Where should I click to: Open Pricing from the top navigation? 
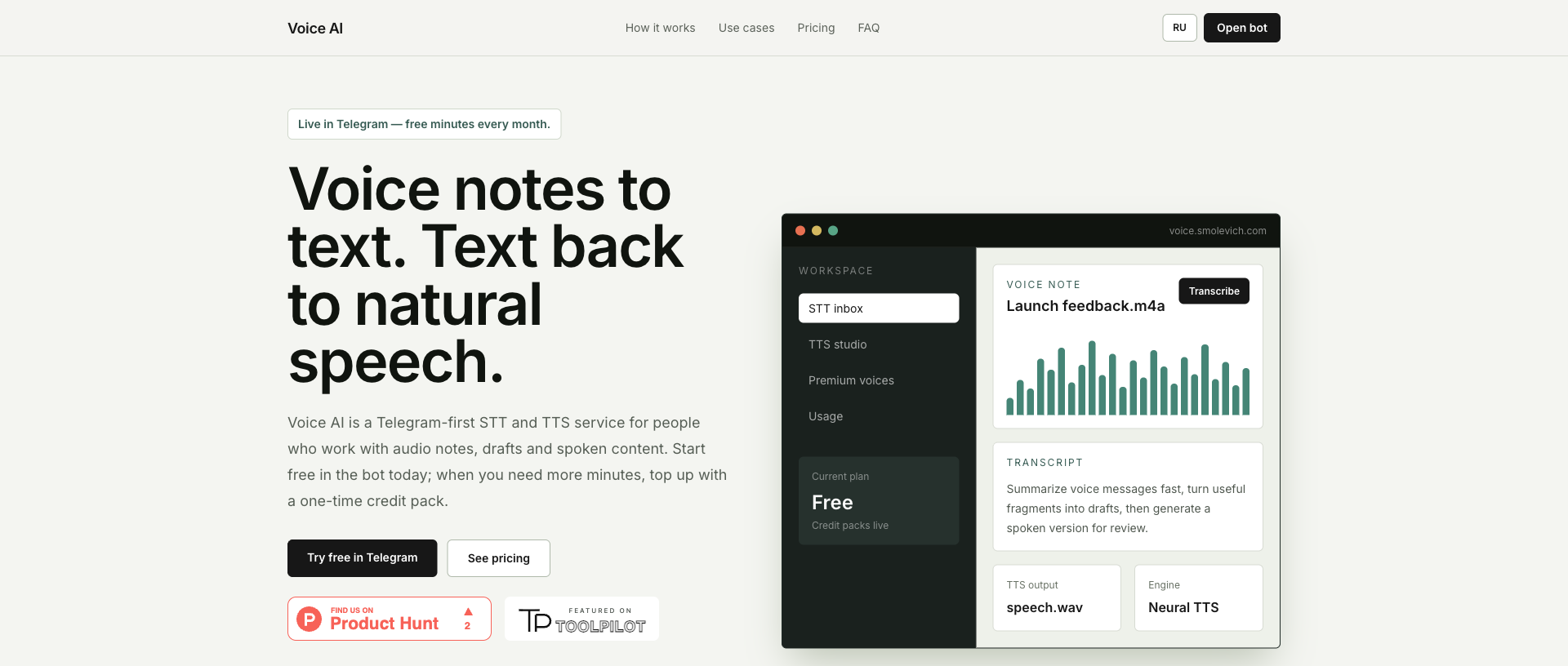(x=816, y=28)
